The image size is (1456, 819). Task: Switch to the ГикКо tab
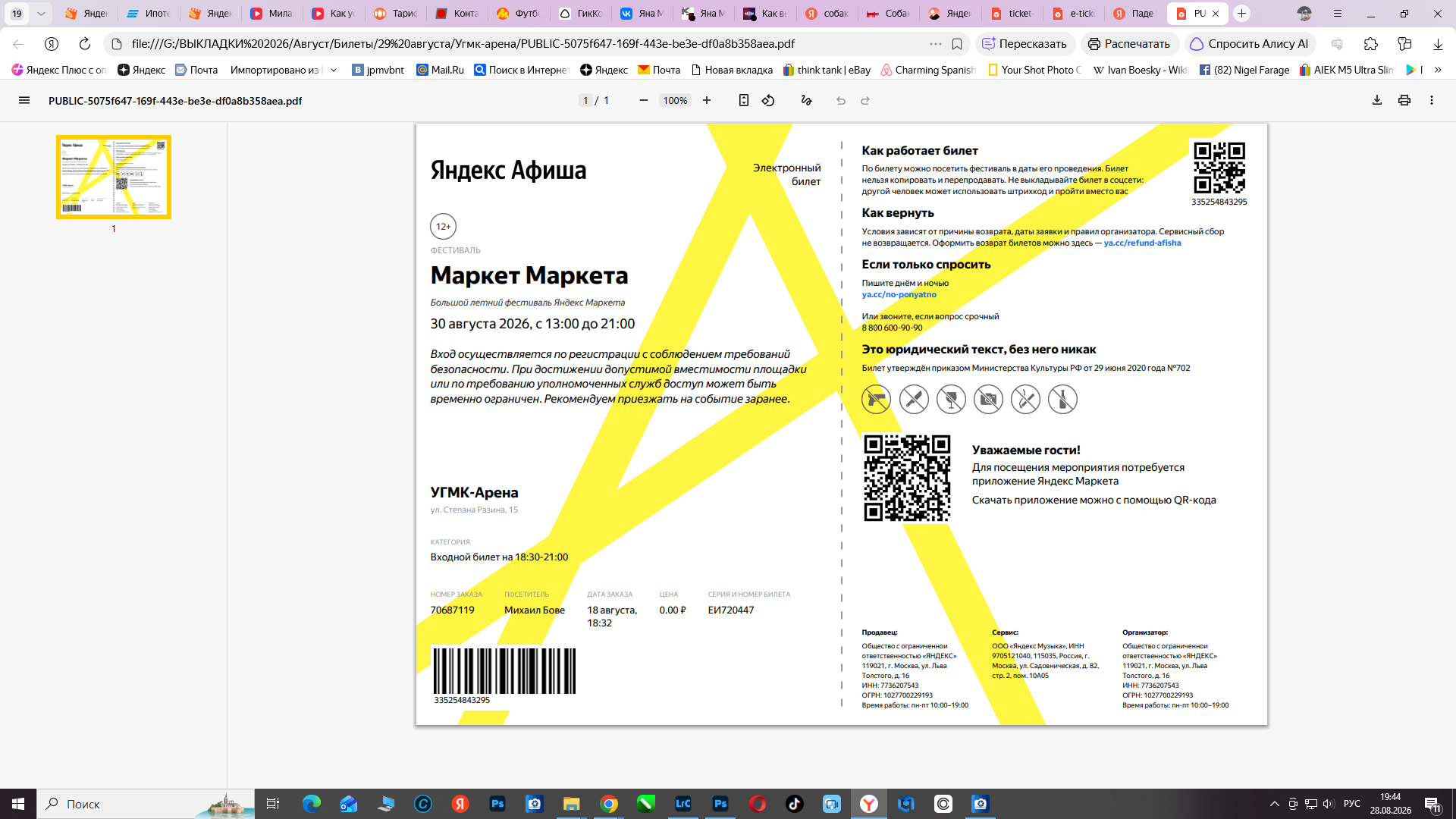580,14
